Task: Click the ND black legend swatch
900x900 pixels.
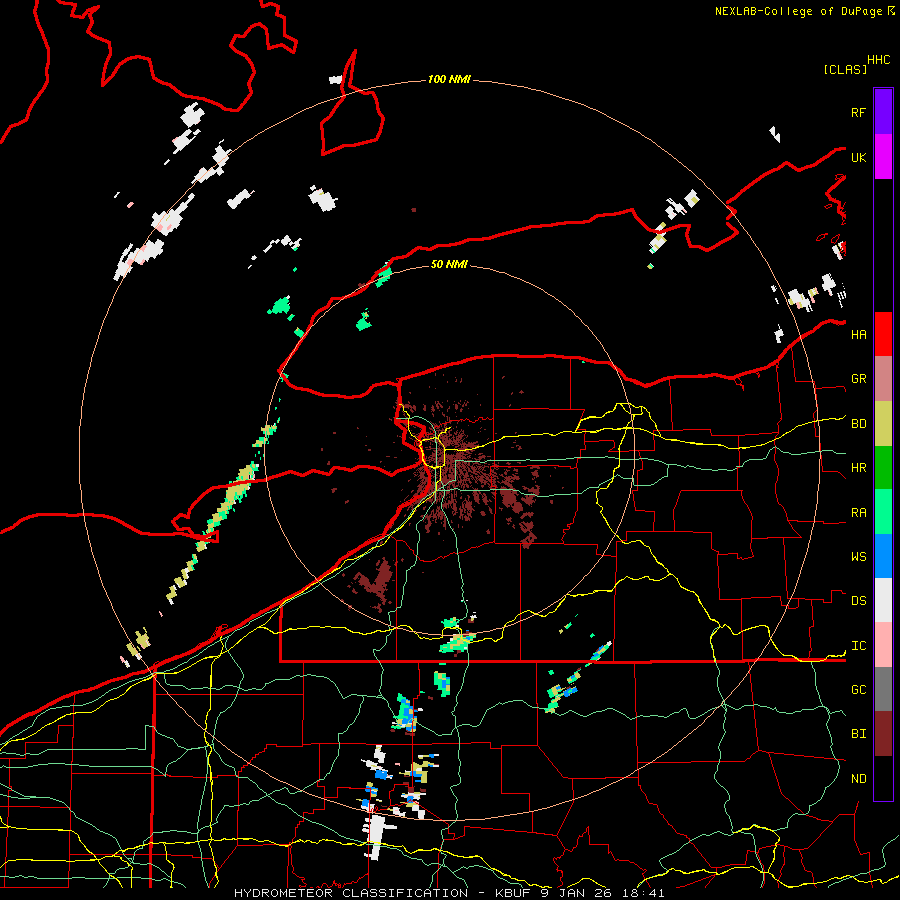Action: click(883, 778)
